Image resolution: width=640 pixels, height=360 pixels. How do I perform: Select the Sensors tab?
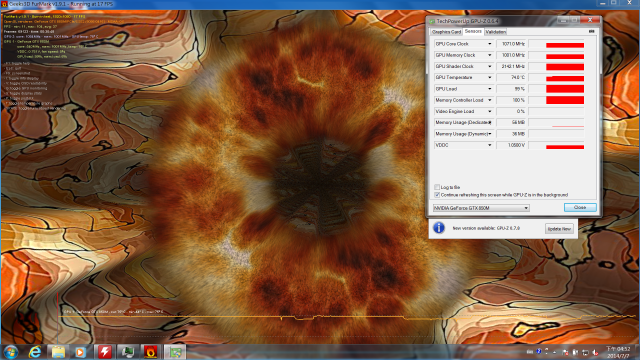click(x=473, y=31)
